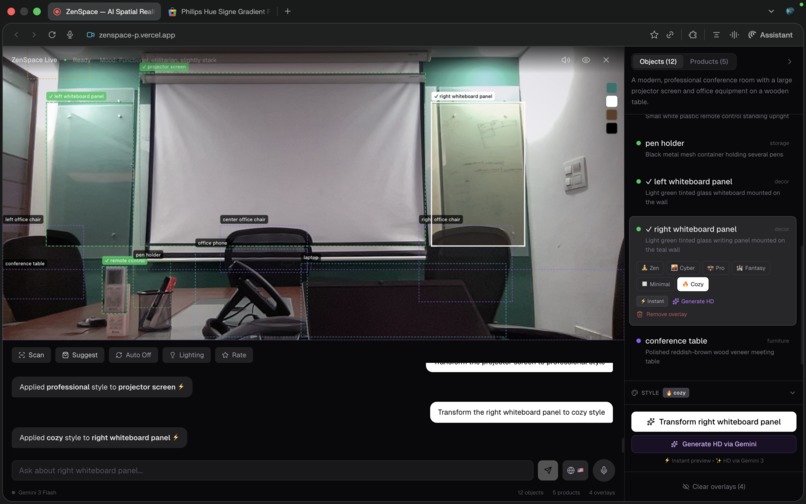Select the pen holder object row

(x=712, y=148)
